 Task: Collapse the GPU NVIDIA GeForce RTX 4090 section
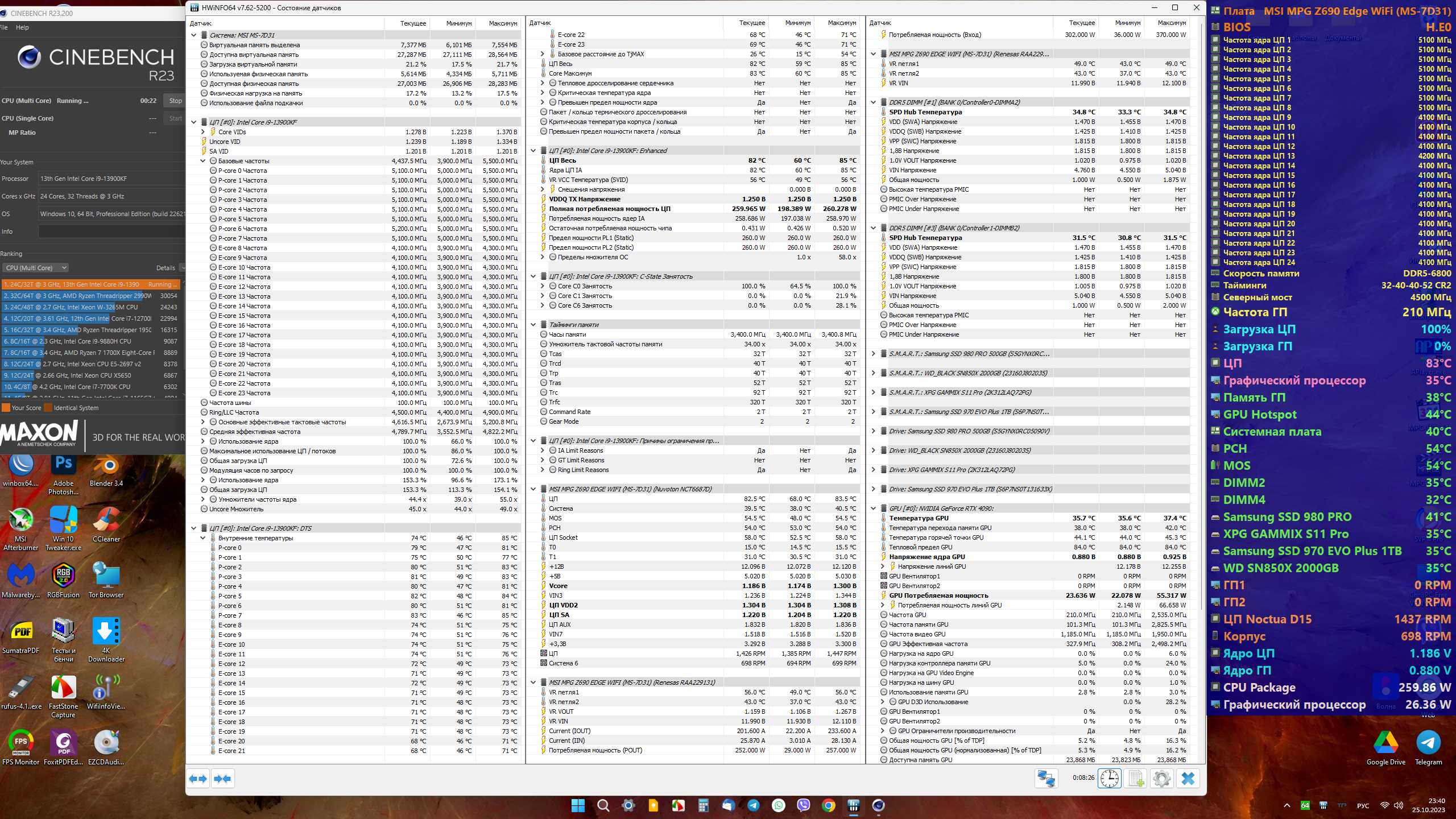pos(874,508)
